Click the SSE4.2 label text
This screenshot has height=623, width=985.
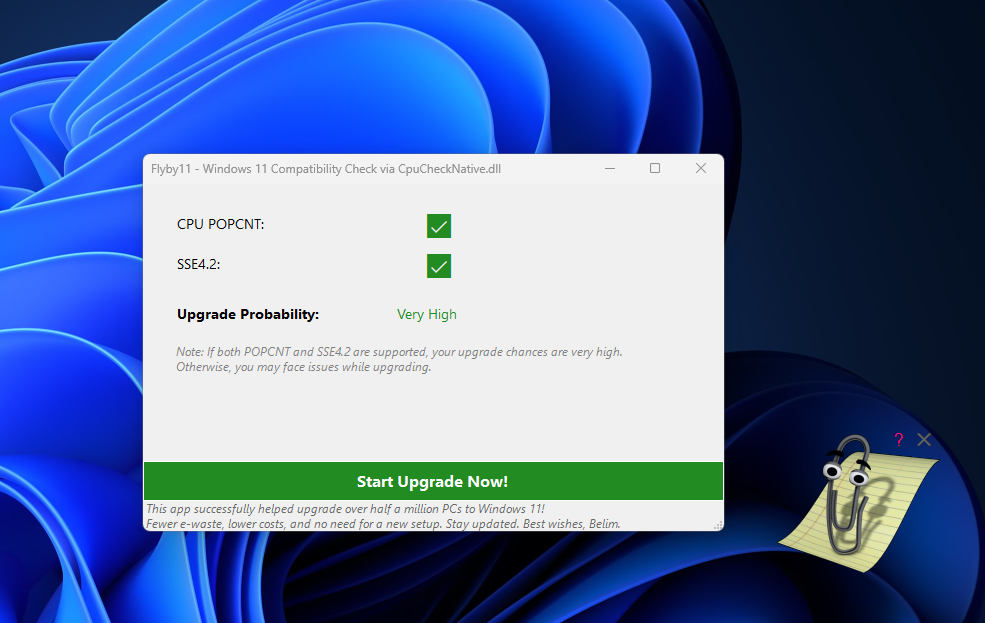[198, 265]
